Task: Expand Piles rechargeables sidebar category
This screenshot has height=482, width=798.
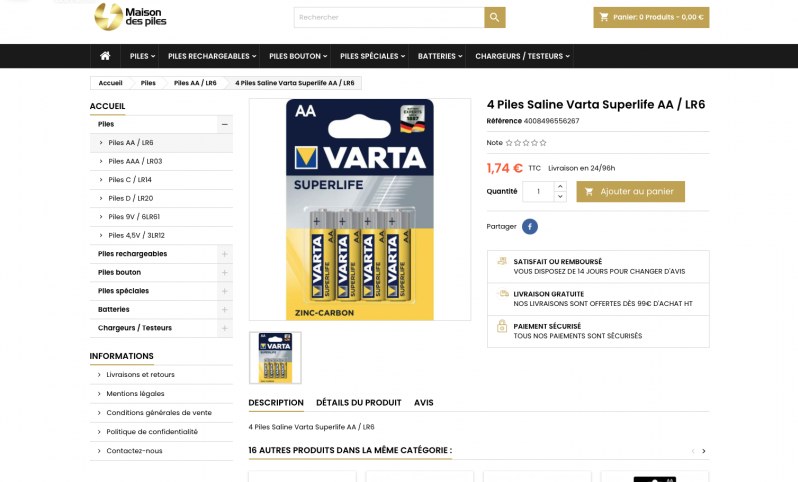Action: 224,254
